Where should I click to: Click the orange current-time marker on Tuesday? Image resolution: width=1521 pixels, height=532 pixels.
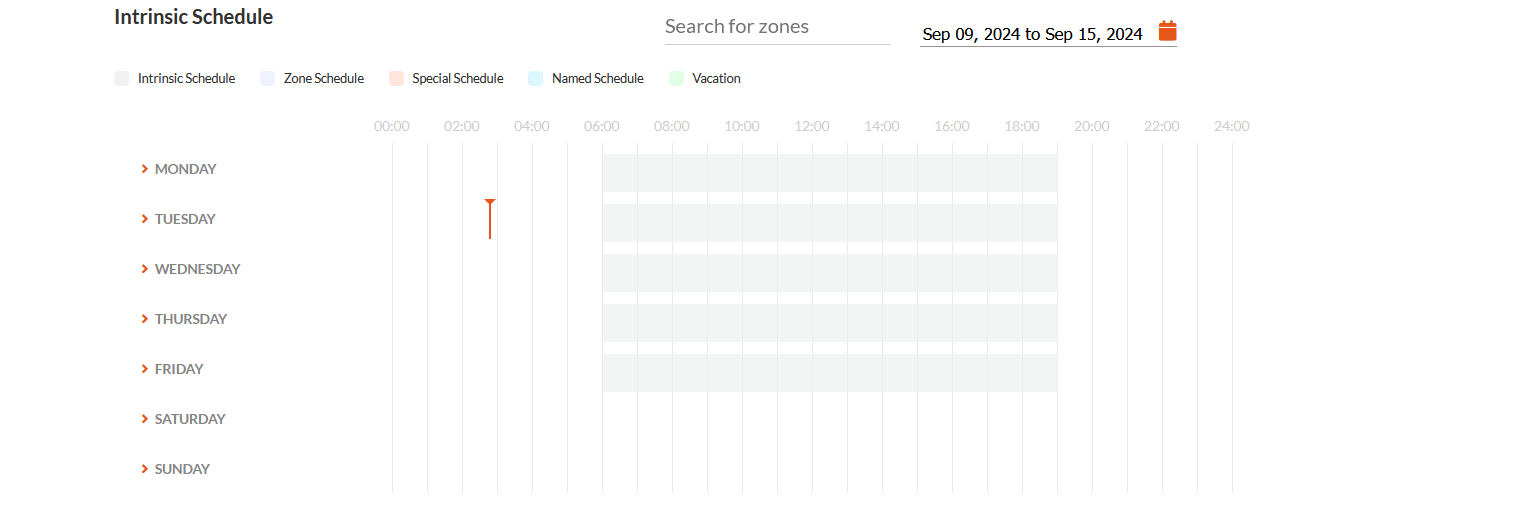click(490, 219)
